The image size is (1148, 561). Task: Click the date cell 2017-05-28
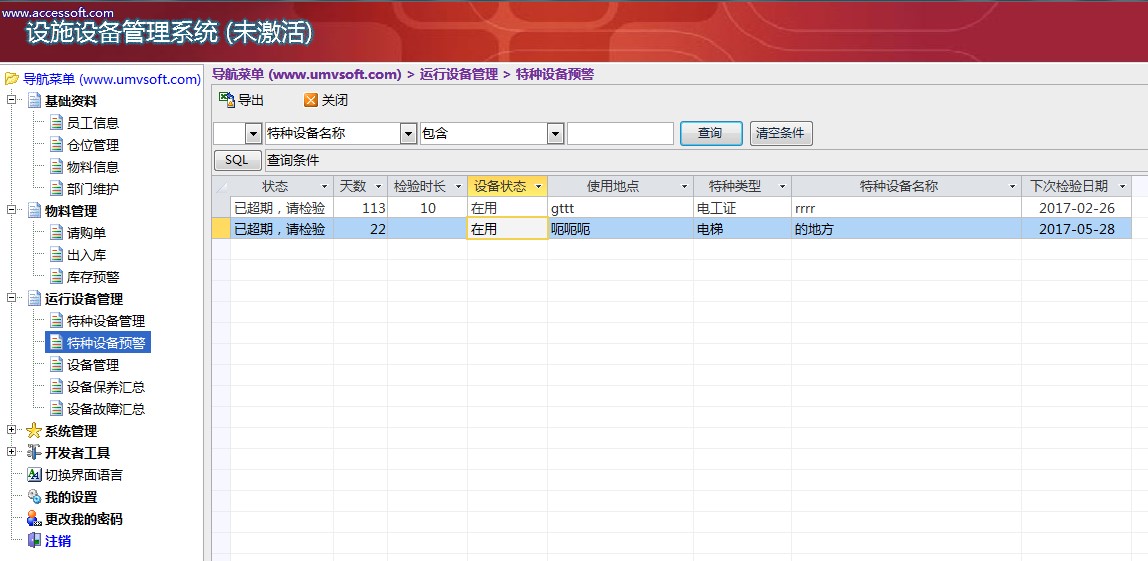coord(1076,229)
